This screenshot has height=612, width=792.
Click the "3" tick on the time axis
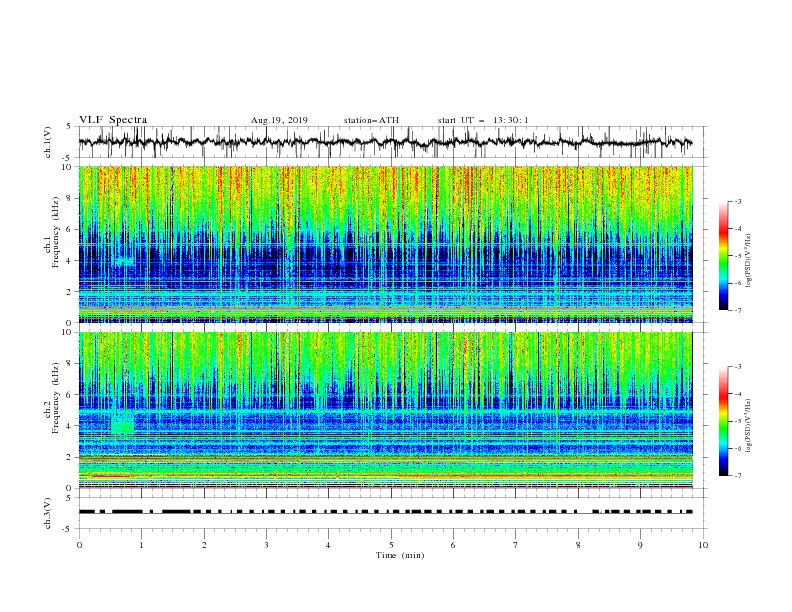266,545
